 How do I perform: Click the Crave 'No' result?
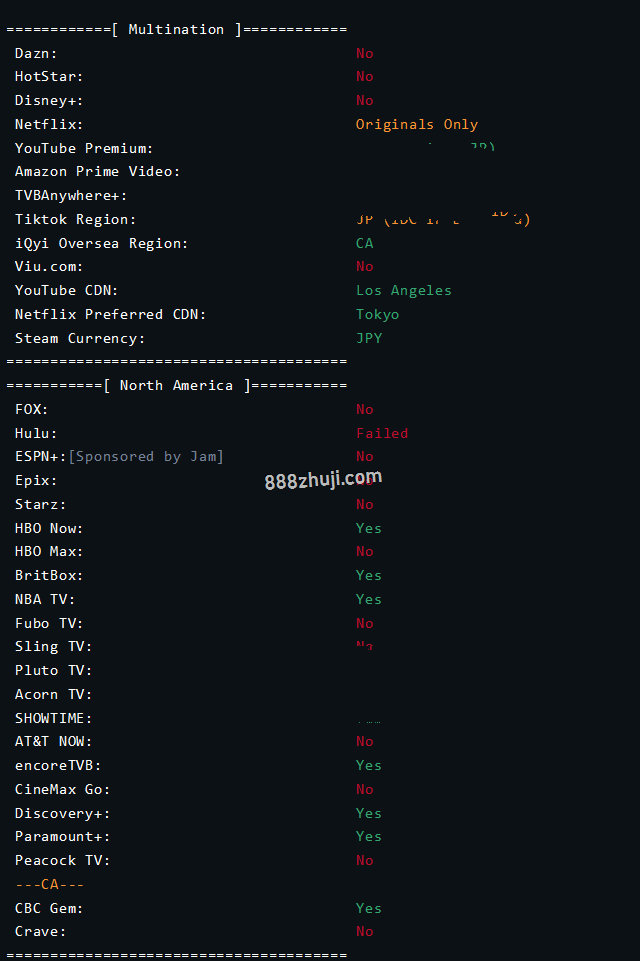[365, 932]
